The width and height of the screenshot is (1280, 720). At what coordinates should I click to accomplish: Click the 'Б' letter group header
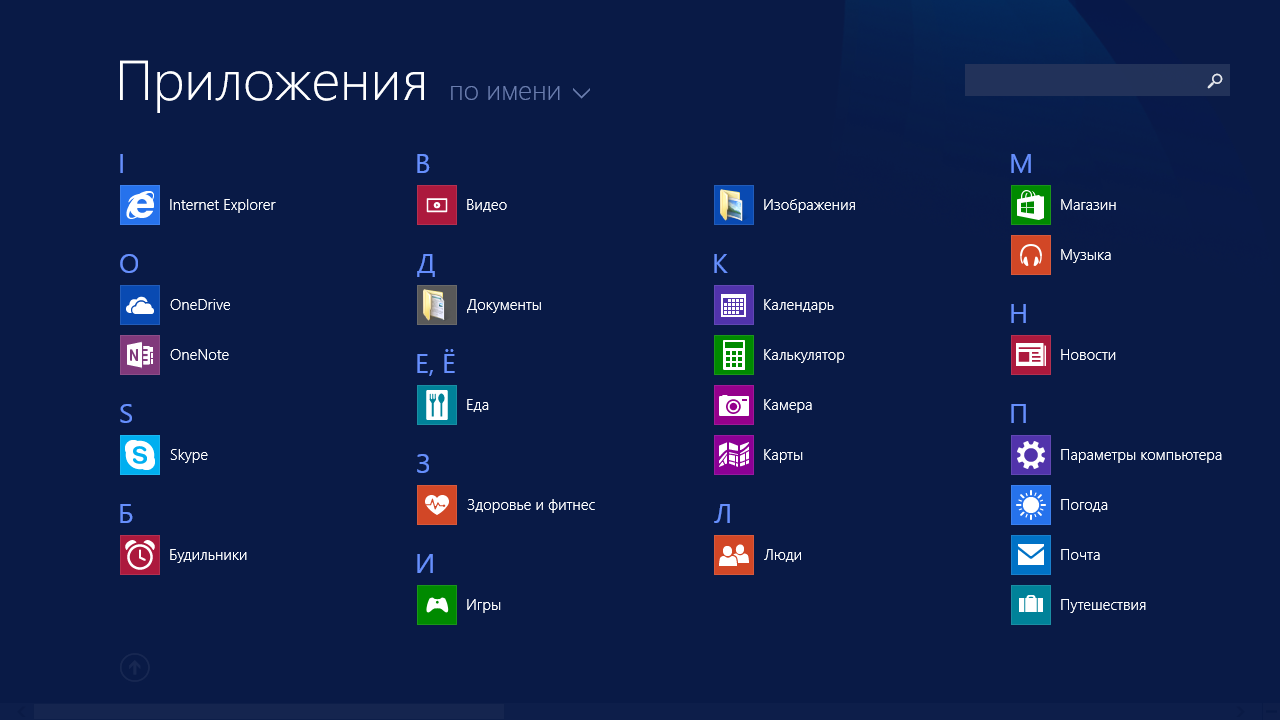[126, 514]
